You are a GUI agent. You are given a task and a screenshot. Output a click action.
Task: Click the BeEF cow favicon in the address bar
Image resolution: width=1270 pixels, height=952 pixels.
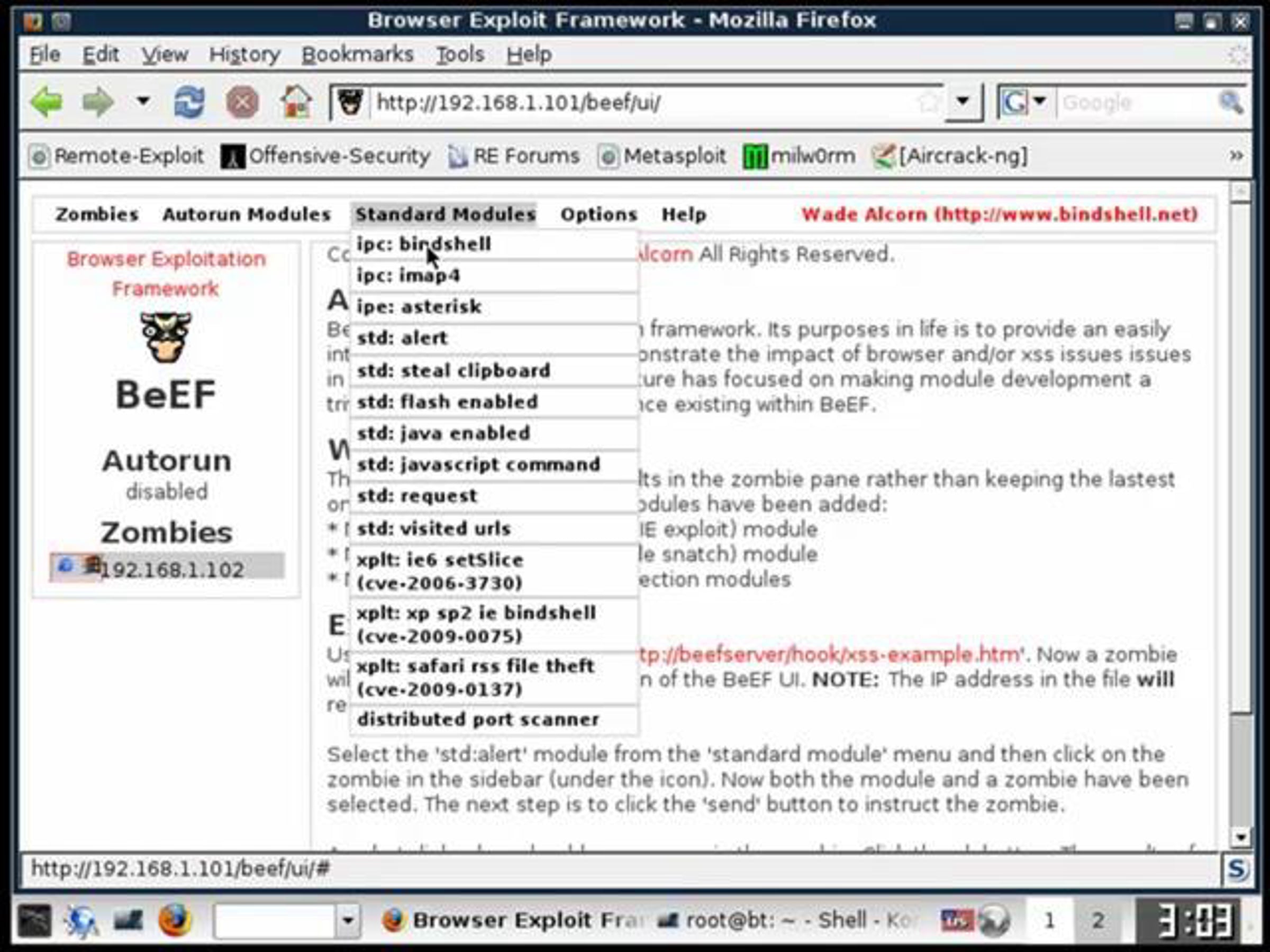[350, 102]
